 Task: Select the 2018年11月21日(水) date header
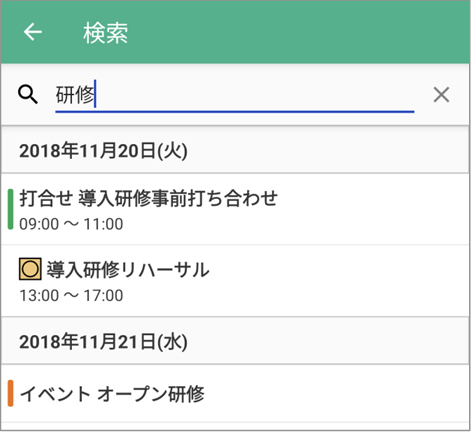[235, 341]
